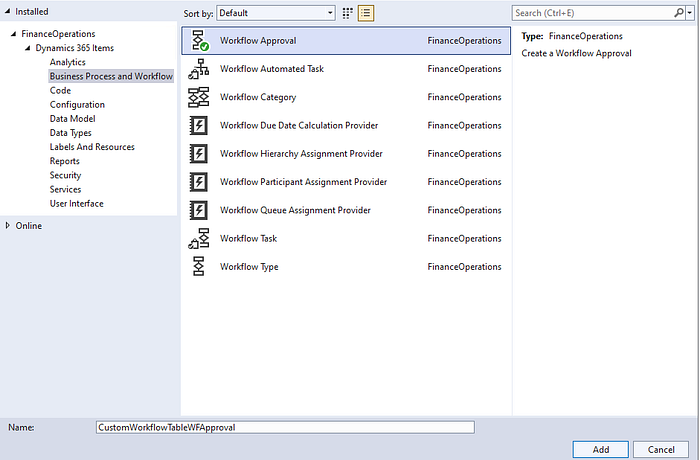Click the Cancel button

(x=661, y=449)
